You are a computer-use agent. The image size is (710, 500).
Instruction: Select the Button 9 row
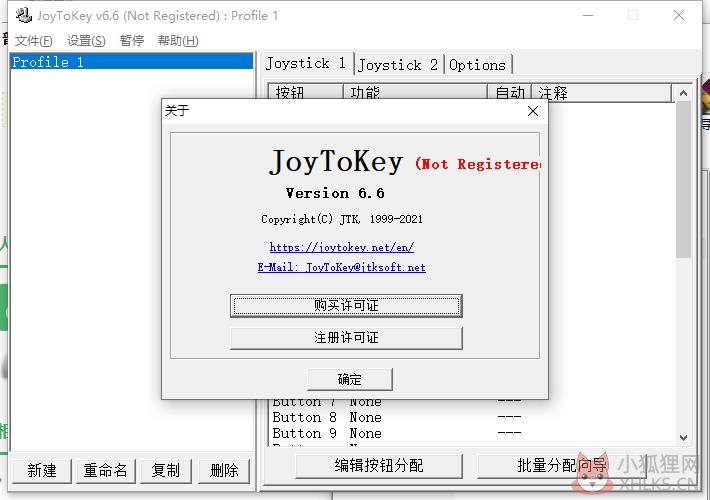[x=473, y=433]
